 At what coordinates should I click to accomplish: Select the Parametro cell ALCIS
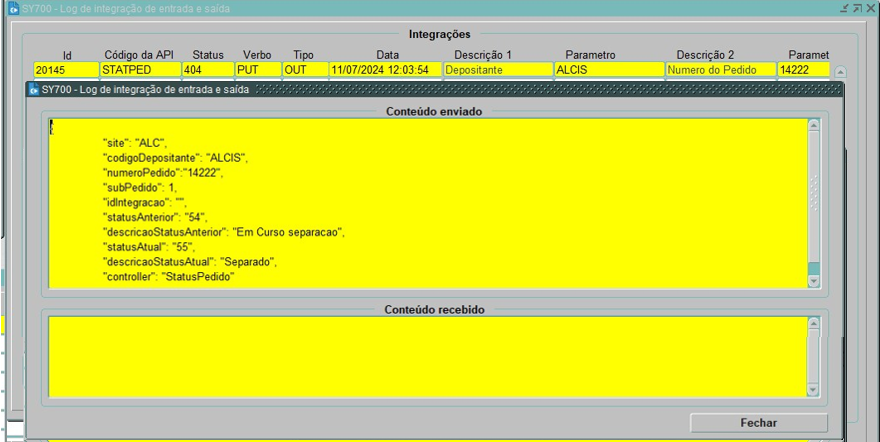click(x=609, y=70)
